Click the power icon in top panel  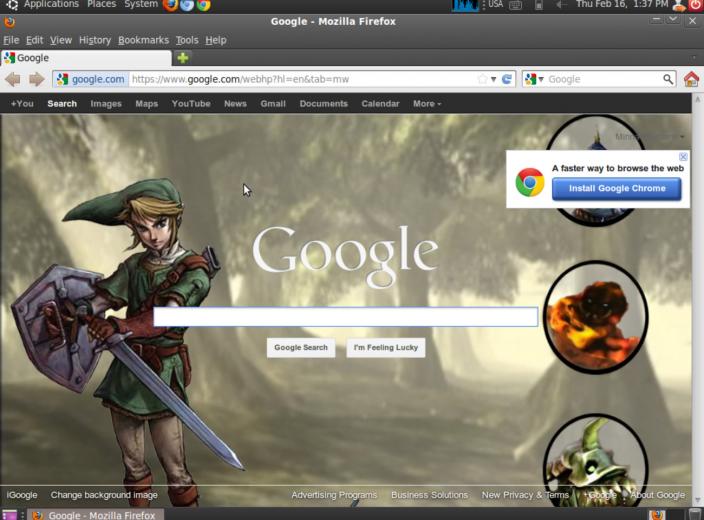click(x=695, y=5)
